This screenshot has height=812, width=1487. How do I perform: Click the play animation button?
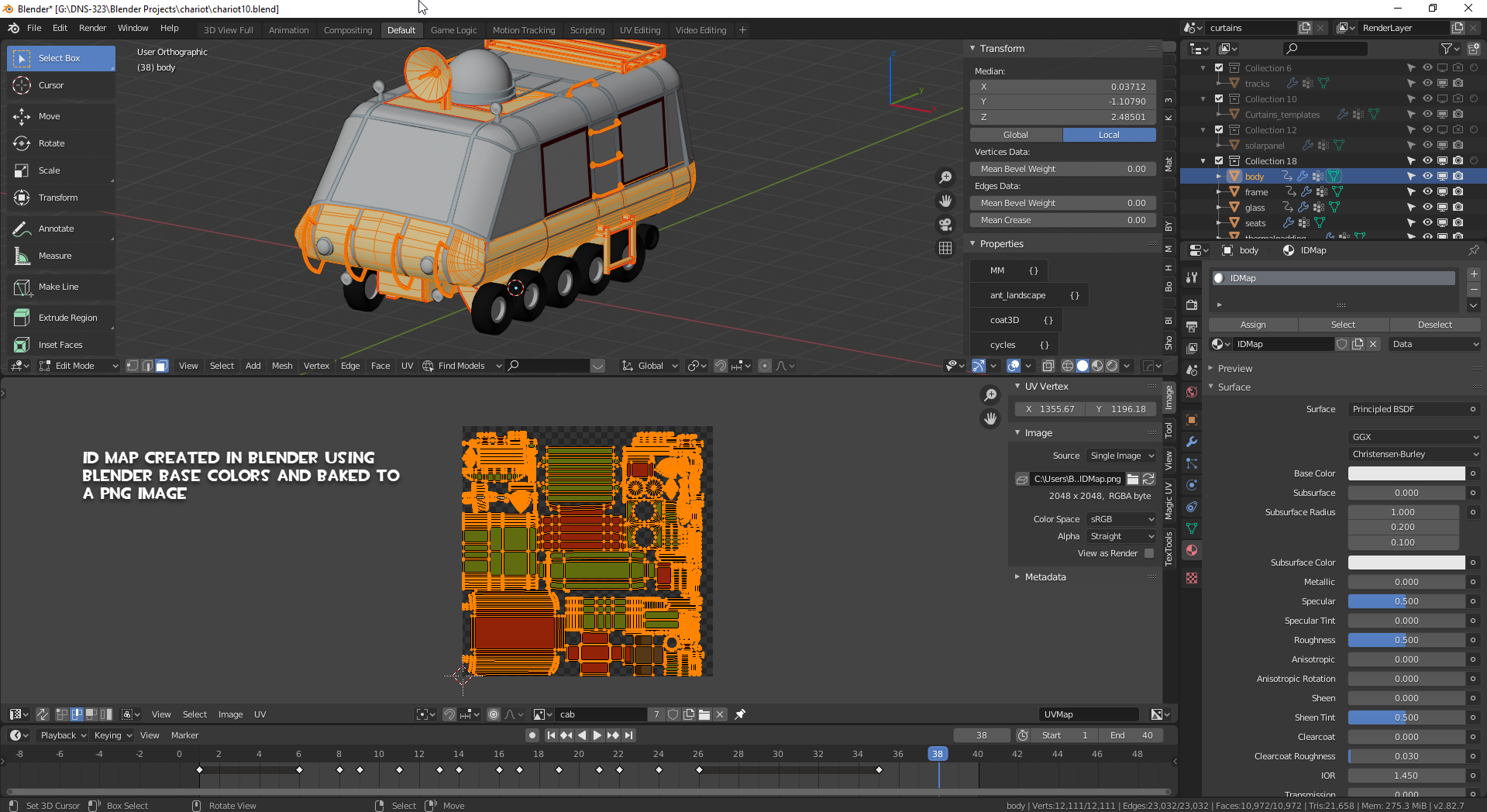tap(597, 735)
